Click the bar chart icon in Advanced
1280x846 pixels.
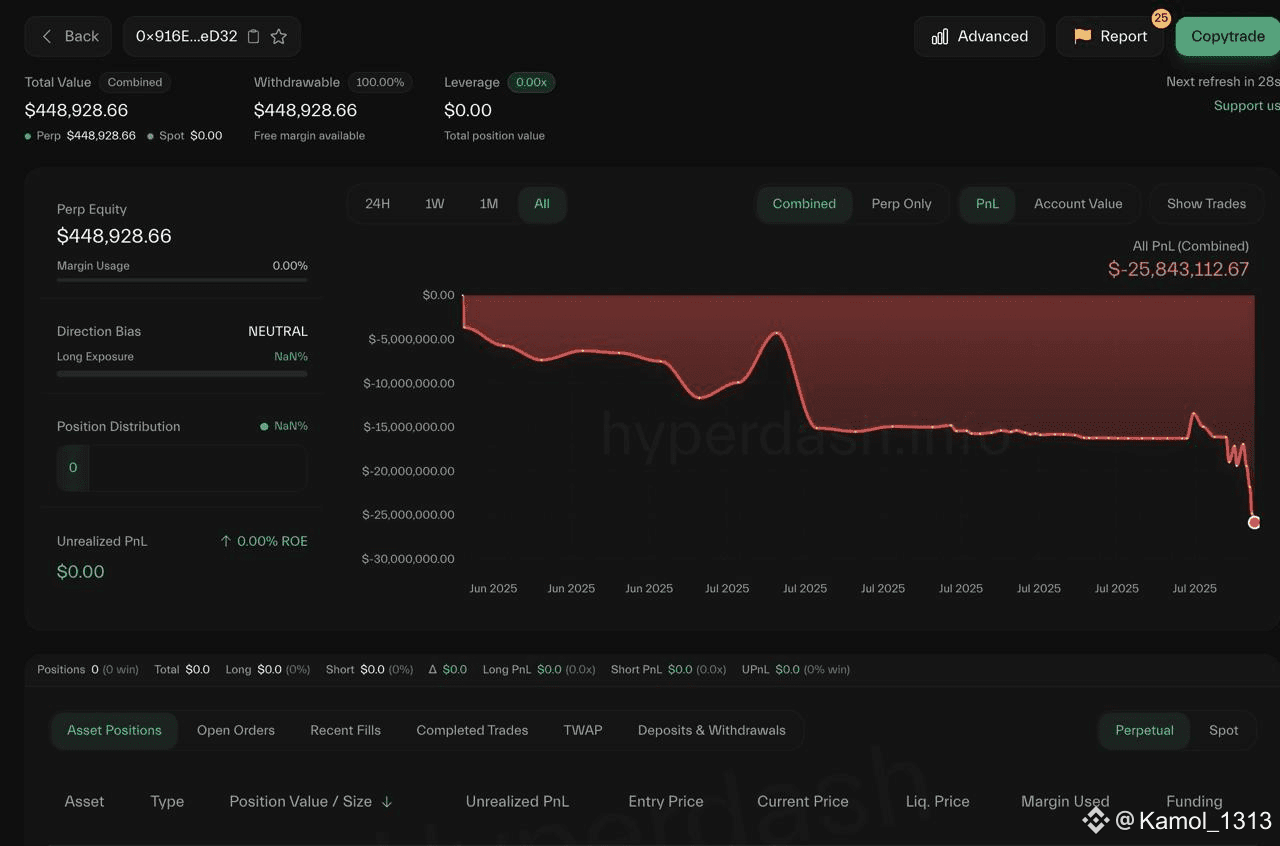940,36
